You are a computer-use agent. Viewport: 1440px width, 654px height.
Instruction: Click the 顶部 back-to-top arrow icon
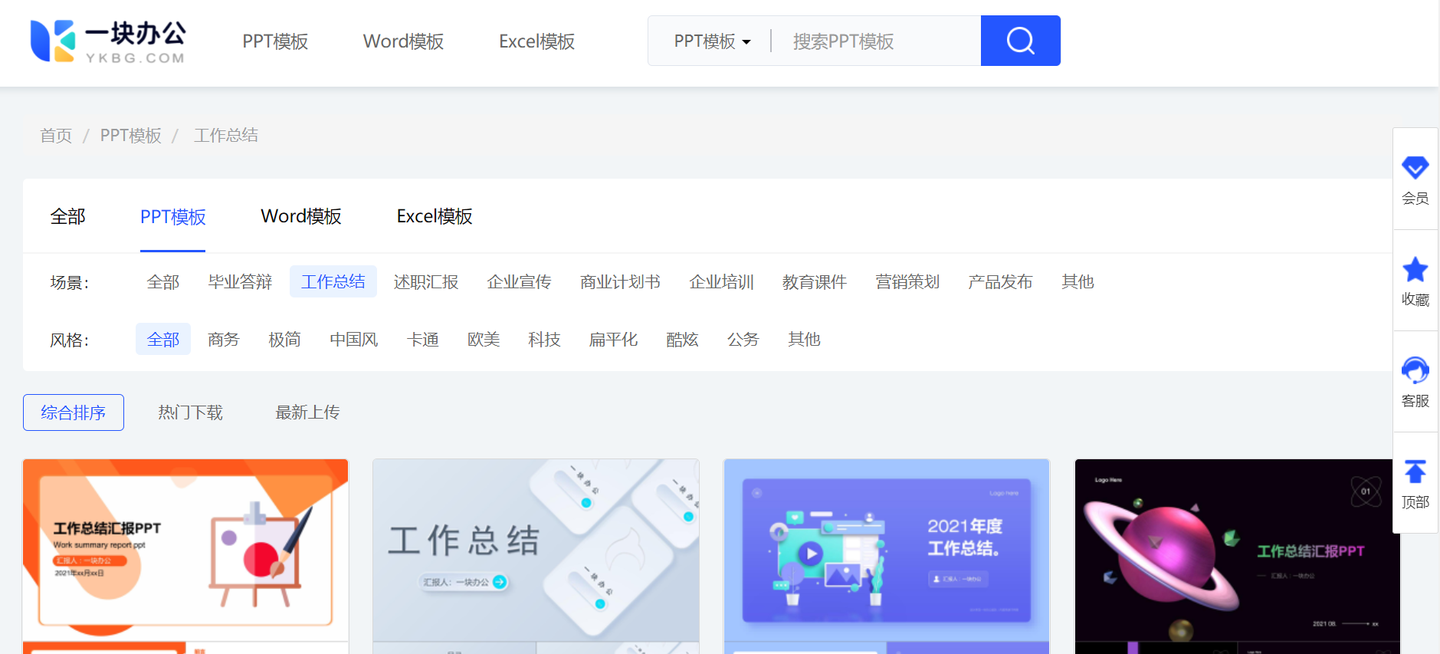coord(1415,471)
